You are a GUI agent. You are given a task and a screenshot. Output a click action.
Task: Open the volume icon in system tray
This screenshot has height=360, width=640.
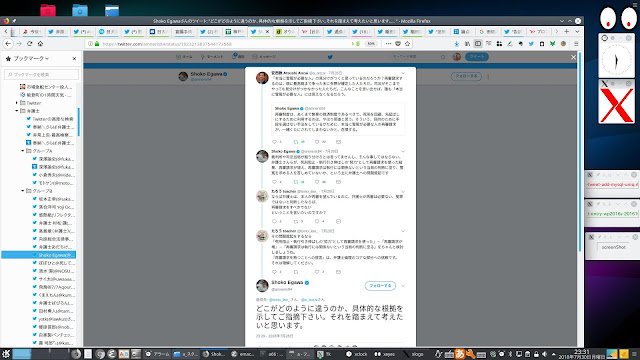[x=544, y=354]
